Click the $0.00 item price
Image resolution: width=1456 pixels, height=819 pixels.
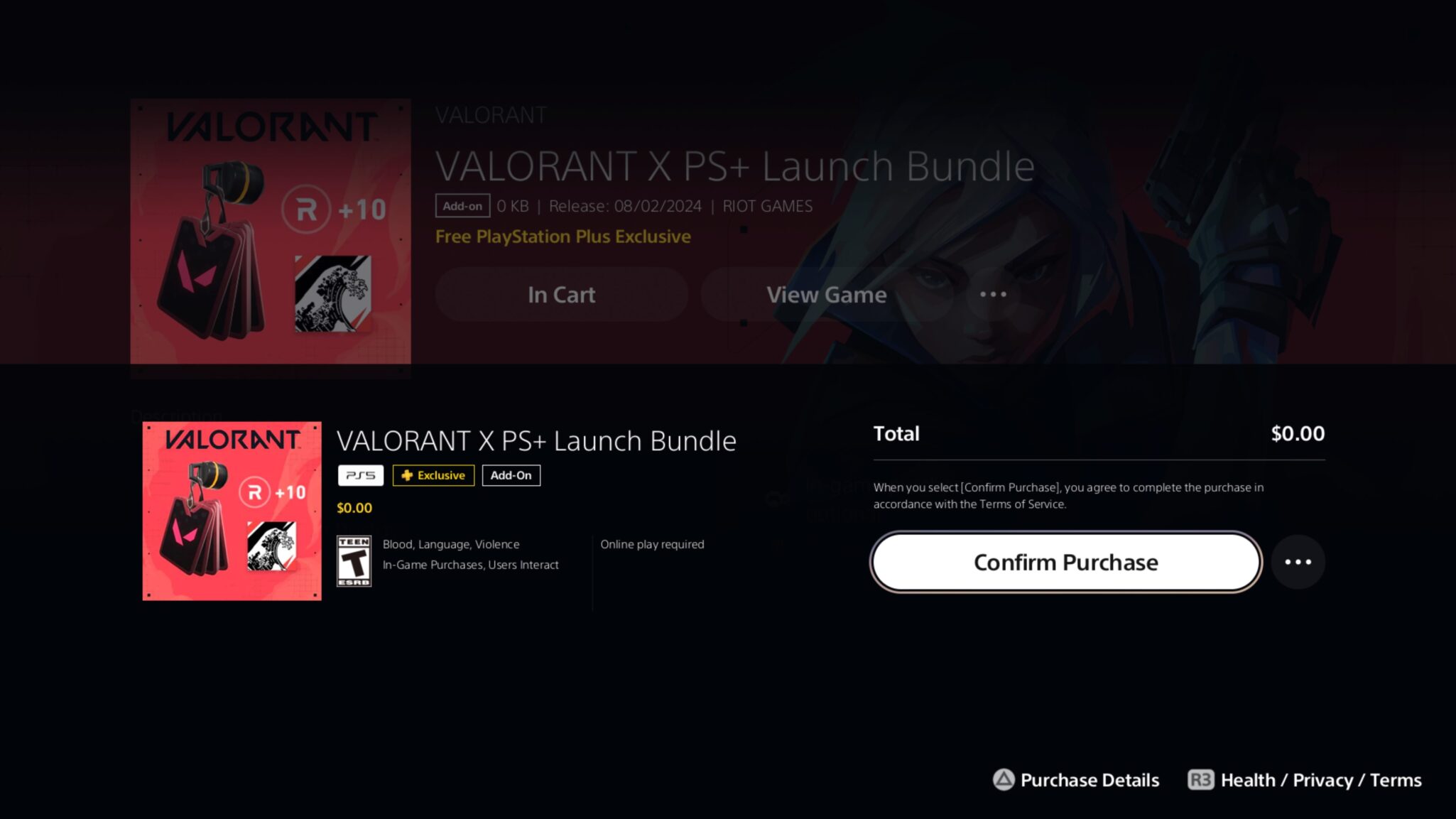(354, 508)
